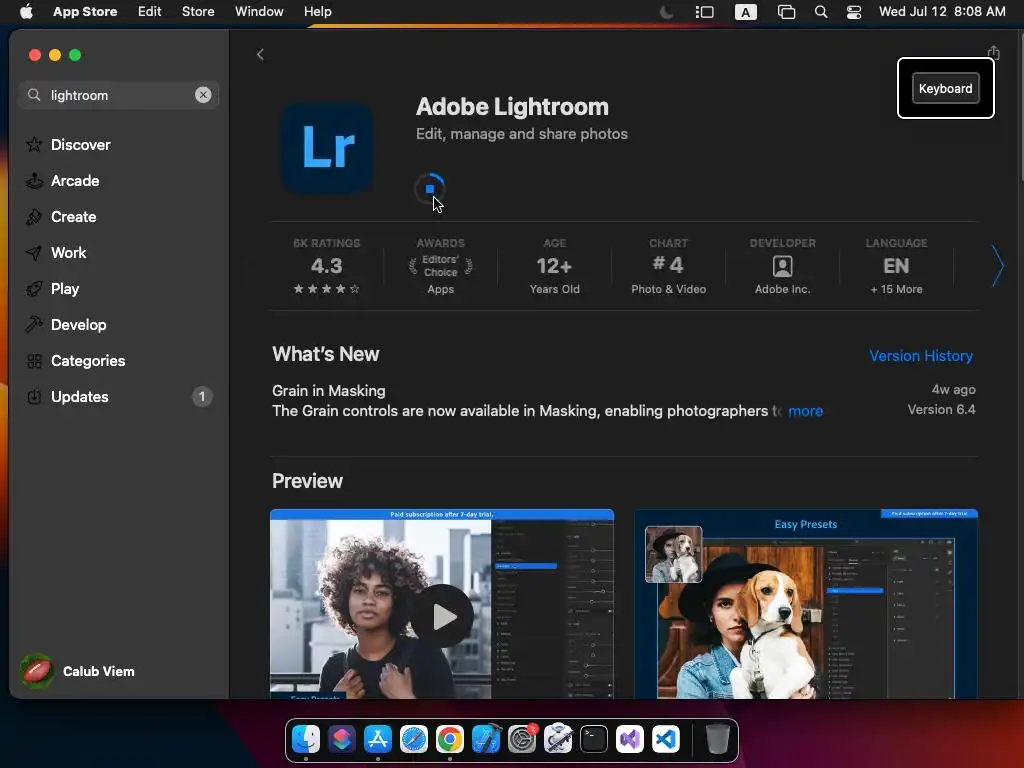This screenshot has width=1024, height=768.
Task: Open Finder from the Dock
Action: [306, 739]
